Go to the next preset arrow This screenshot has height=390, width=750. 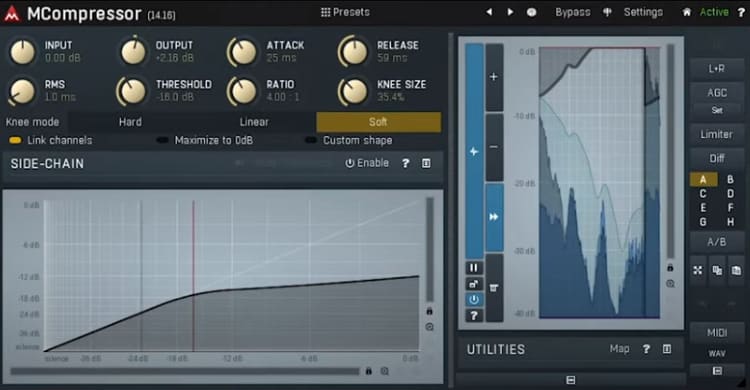point(510,12)
